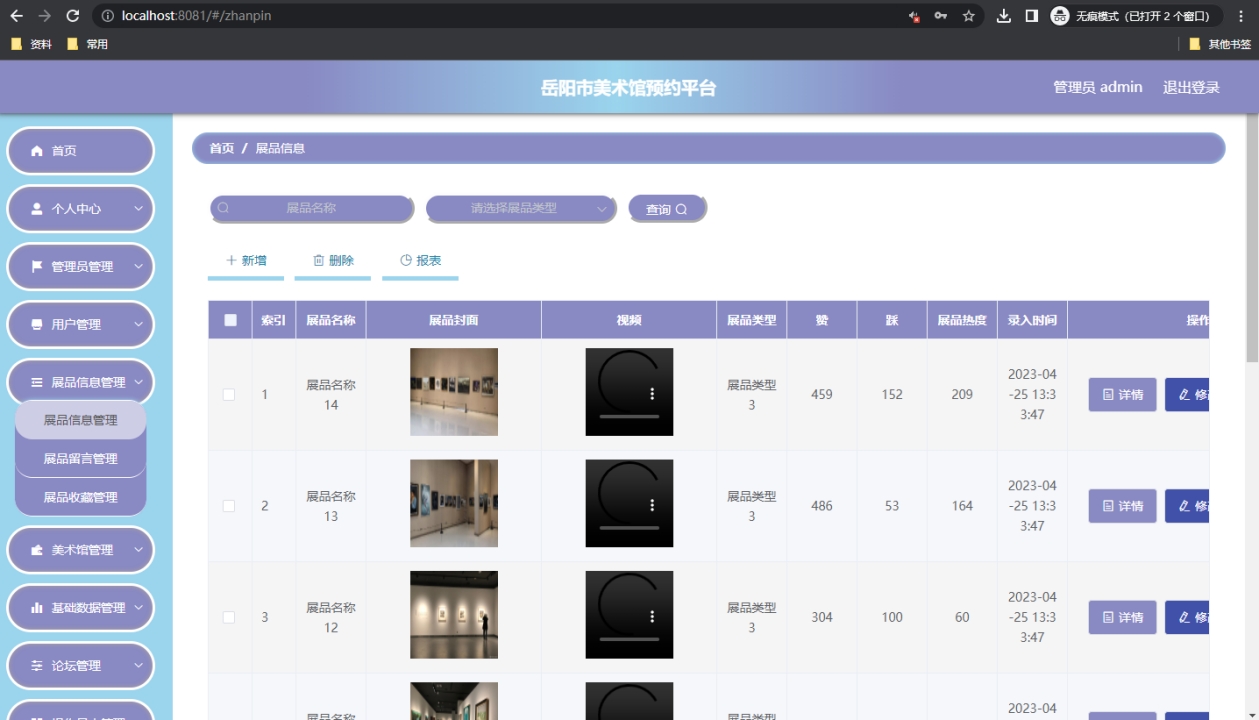
Task: Click the browser forward arrow
Action: click(44, 16)
